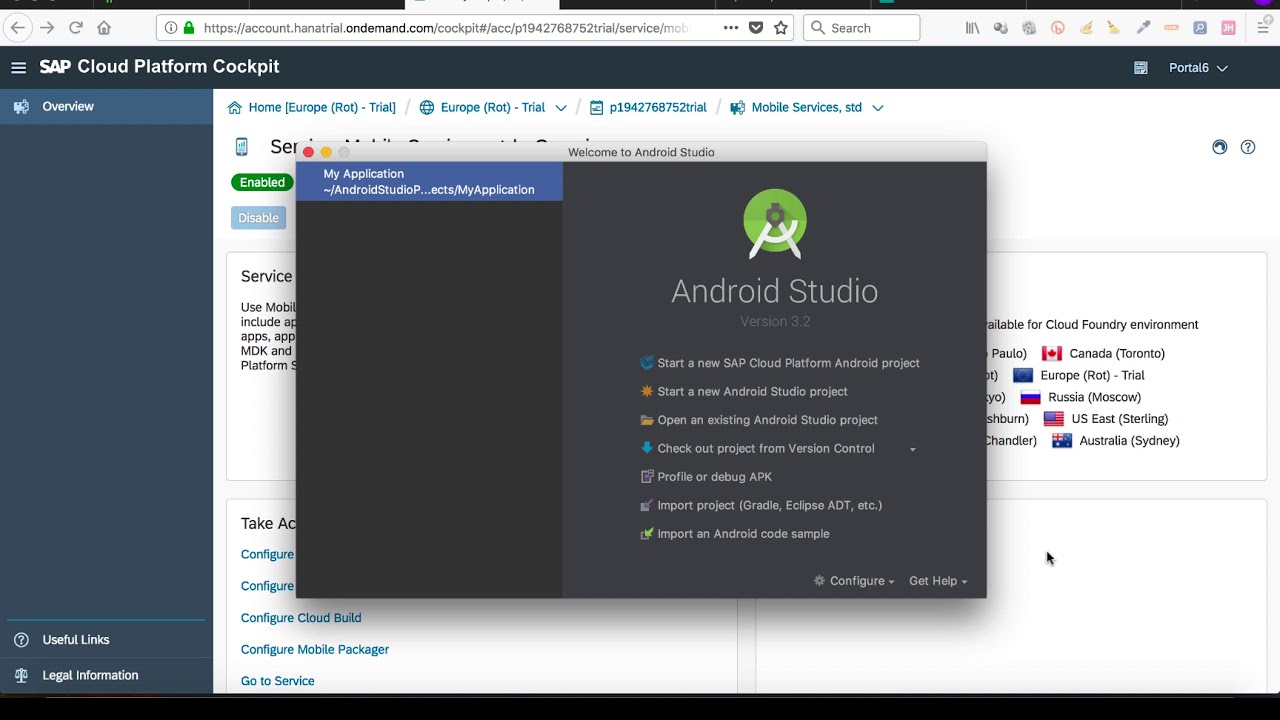Expand the Europe (Rot) - Trial breadcrumb chevron
The width and height of the screenshot is (1280, 720).
click(x=561, y=108)
